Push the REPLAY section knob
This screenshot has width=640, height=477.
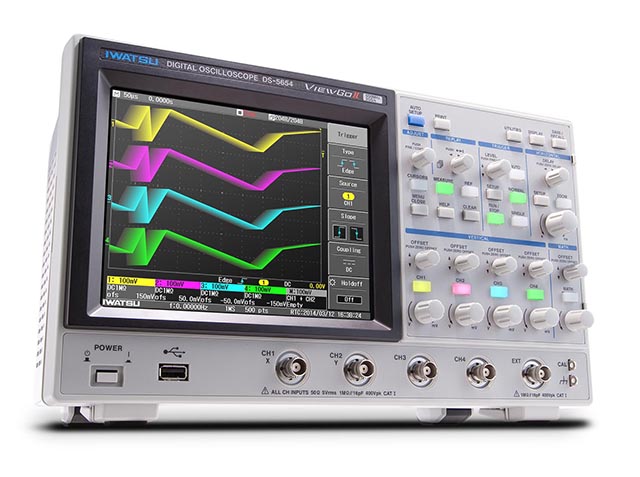[x=462, y=164]
